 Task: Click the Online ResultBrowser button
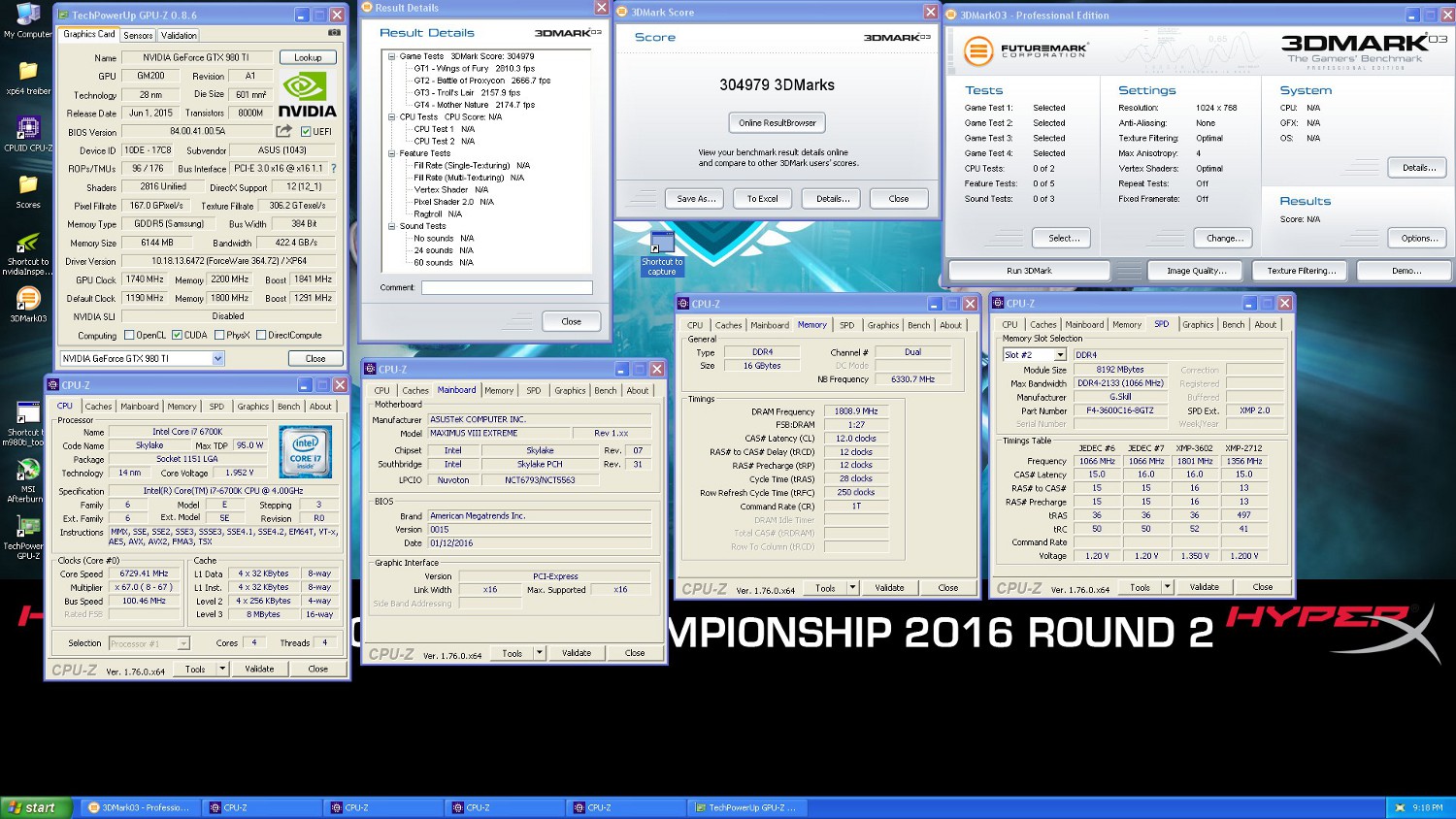(x=777, y=122)
